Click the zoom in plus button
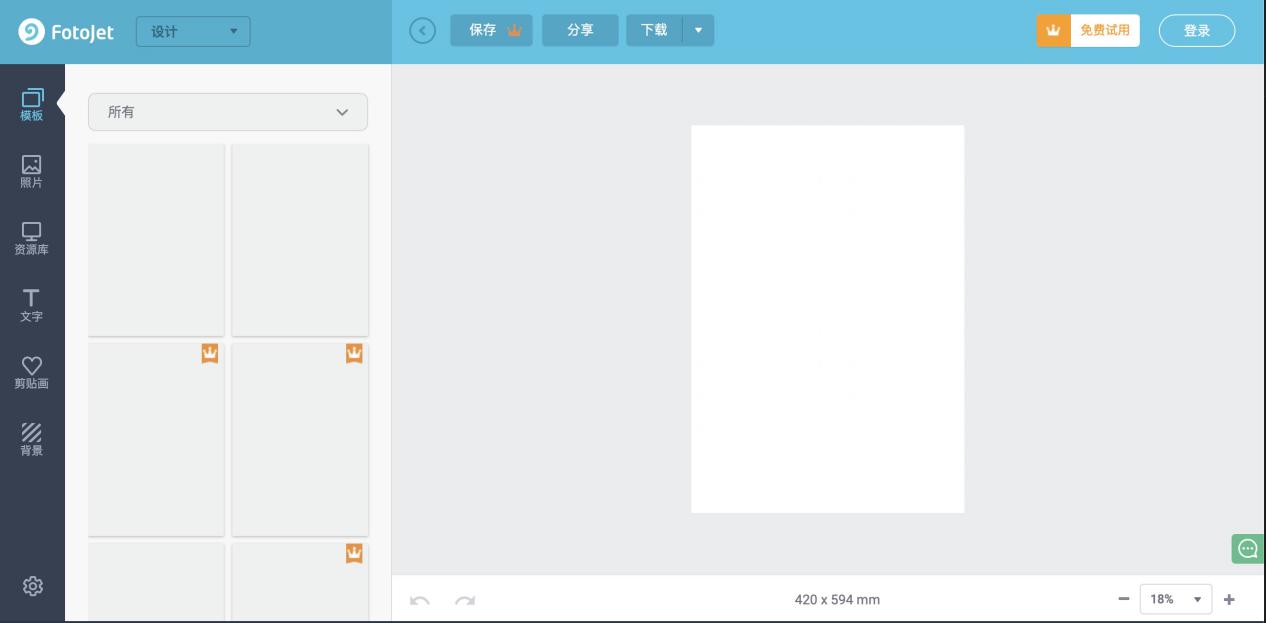This screenshot has height=623, width=1266. point(1229,599)
